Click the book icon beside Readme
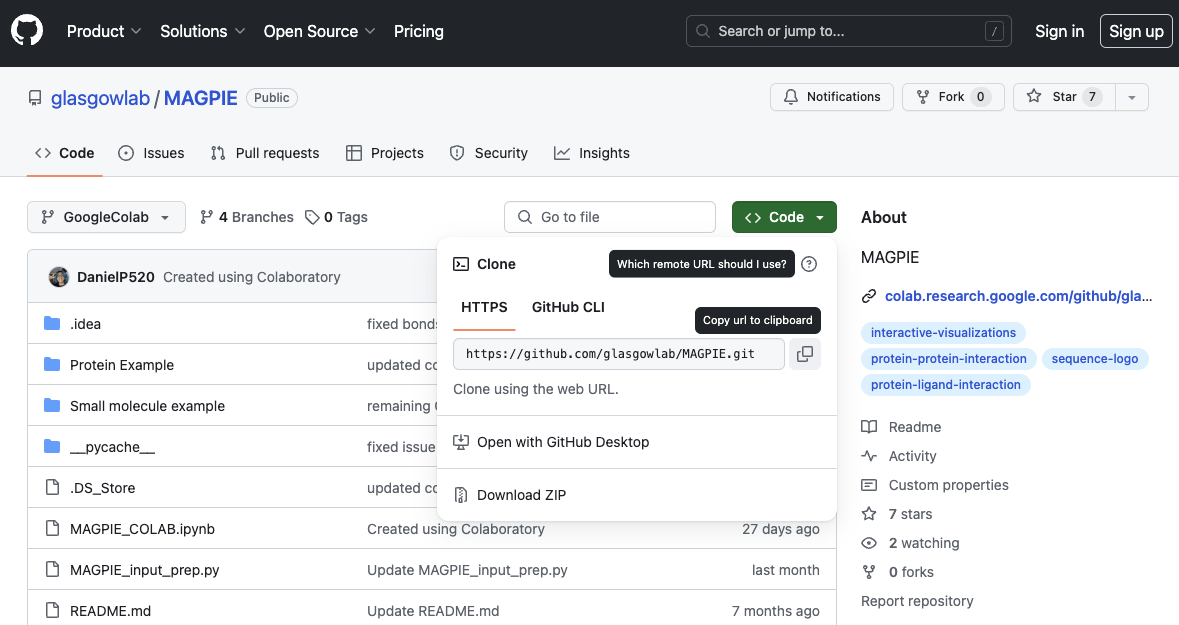Screen dimensions: 1179x625 tap(869, 426)
